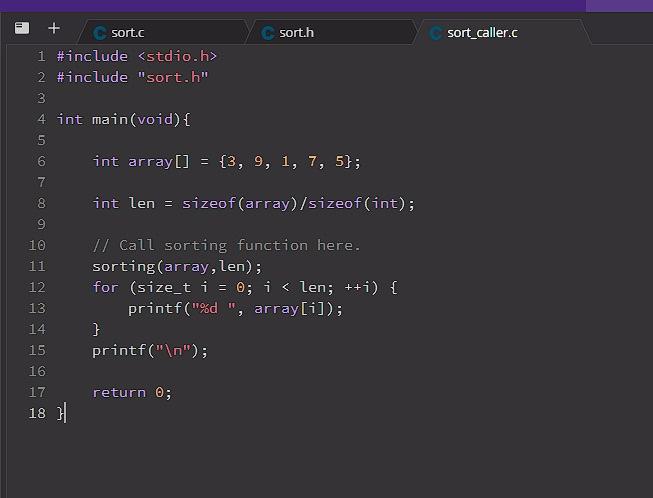This screenshot has width=653, height=498.
Task: Click the closing brace on line 14
Action: click(x=96, y=329)
